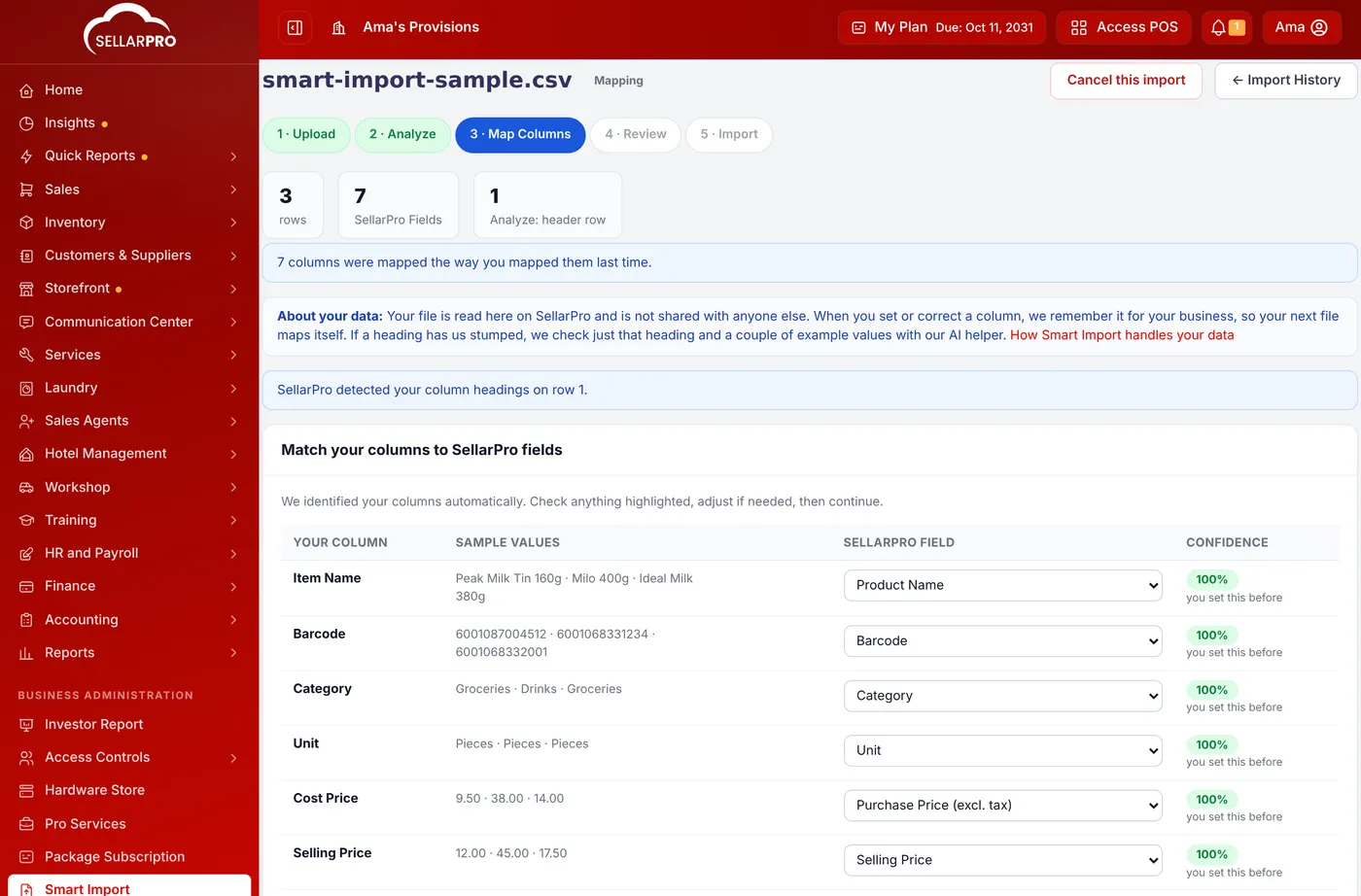Click the Communication Center chat icon
1361x896 pixels.
(26, 322)
